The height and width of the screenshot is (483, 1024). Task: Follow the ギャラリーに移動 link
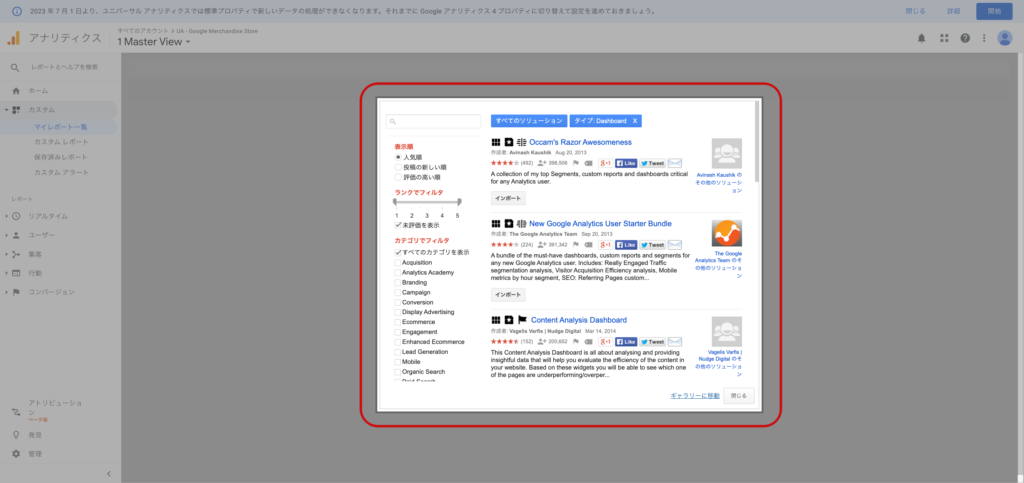click(694, 396)
